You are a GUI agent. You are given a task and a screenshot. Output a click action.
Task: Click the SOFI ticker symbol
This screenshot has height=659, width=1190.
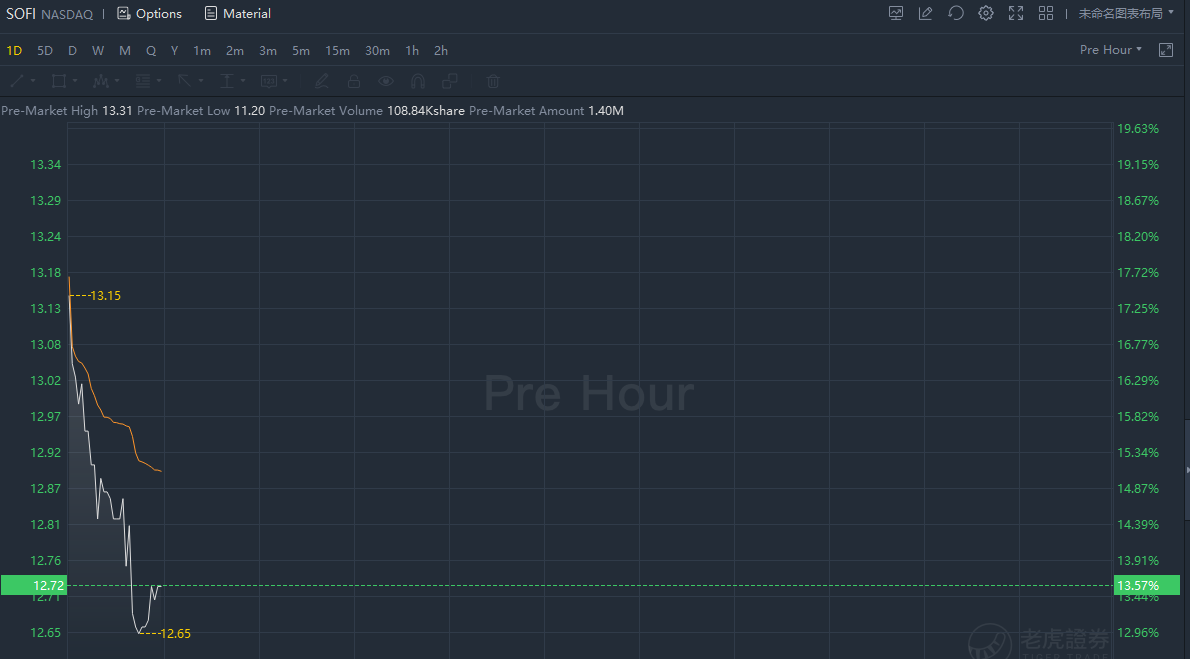point(20,14)
